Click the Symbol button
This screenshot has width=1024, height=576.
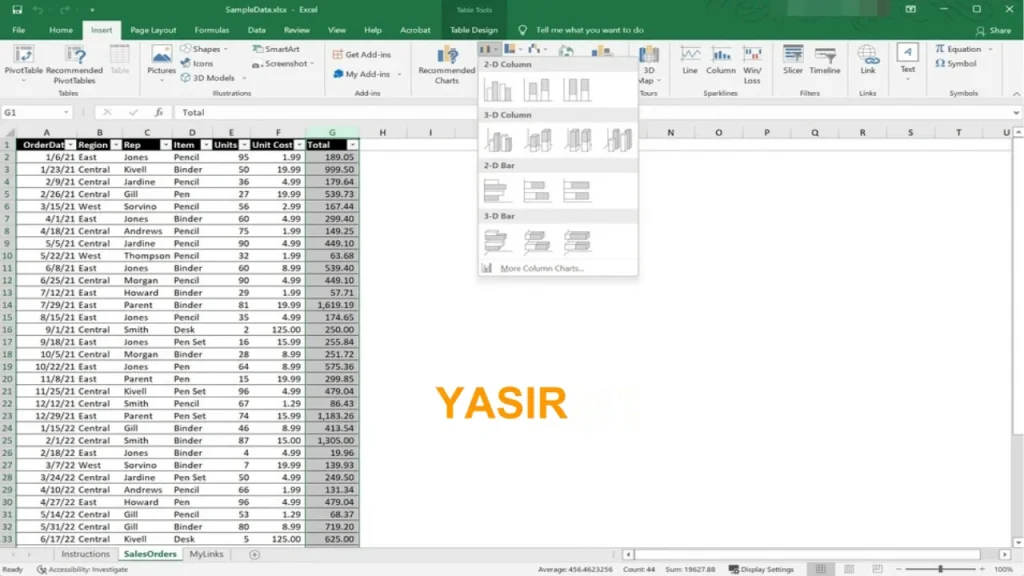955,63
